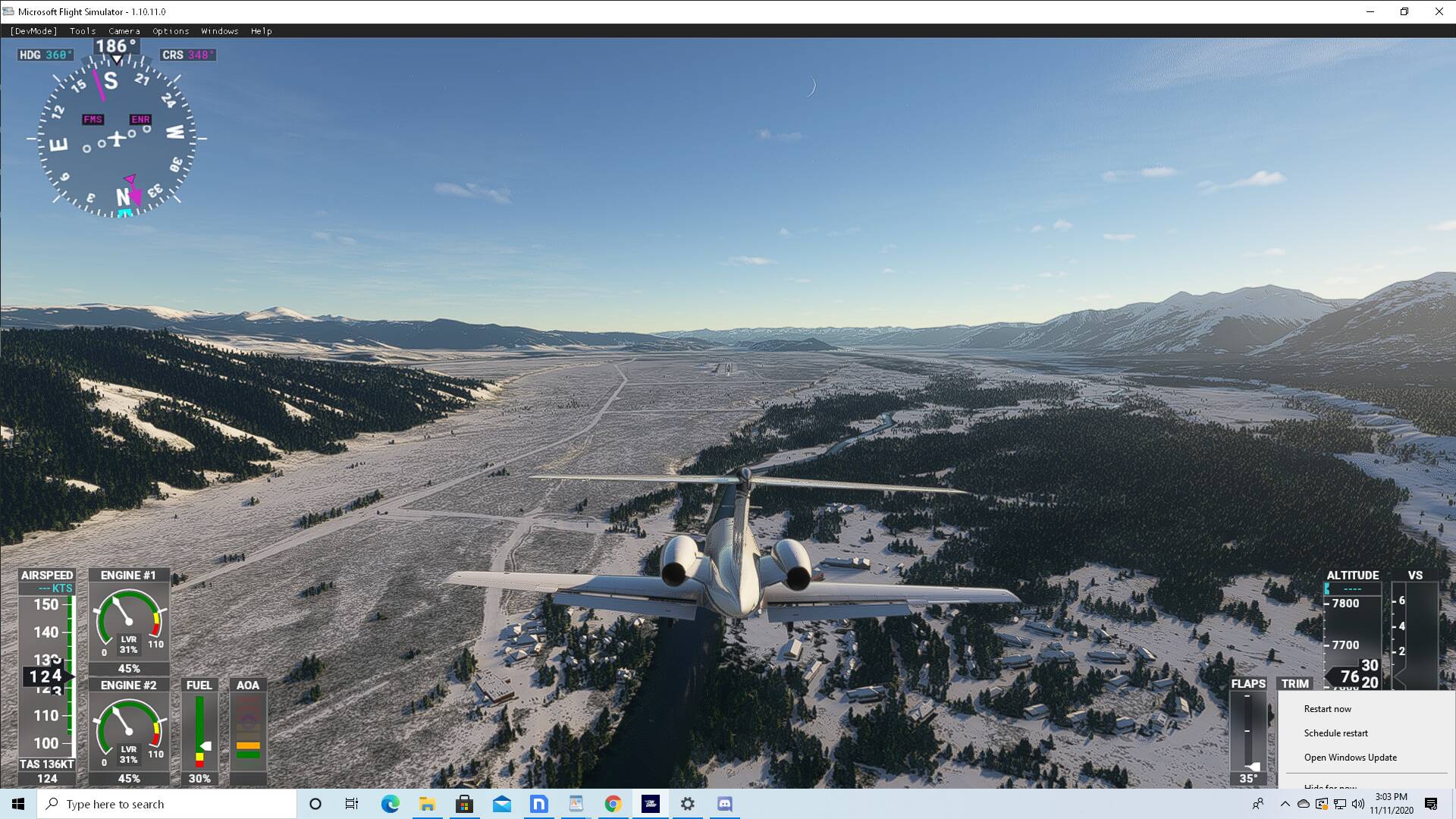Open Microsoft Edge browser icon
Image resolution: width=1456 pixels, height=819 pixels.
390,804
